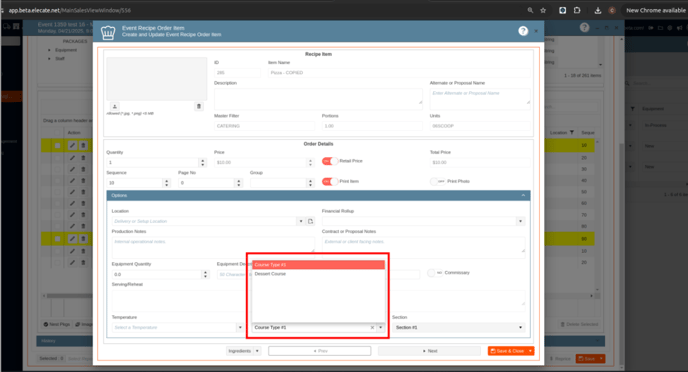Focus the Production Notes text area

tap(213, 247)
